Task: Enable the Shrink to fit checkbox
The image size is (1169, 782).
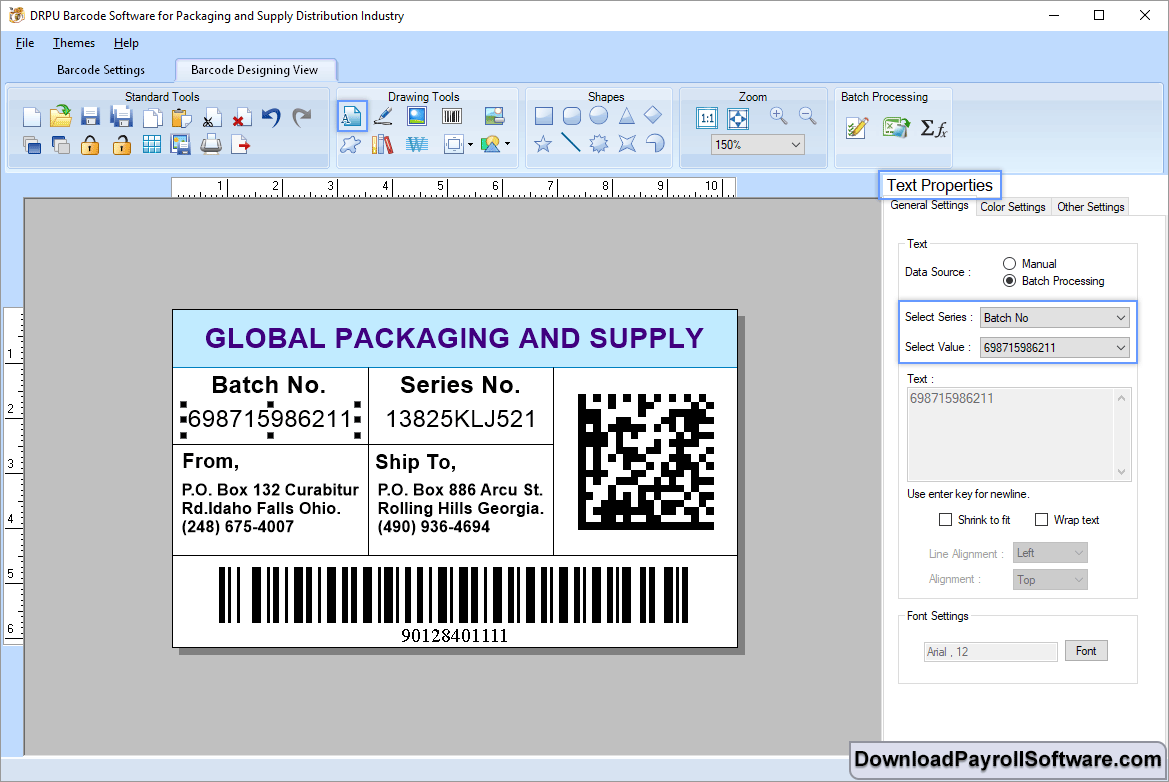Action: [945, 520]
